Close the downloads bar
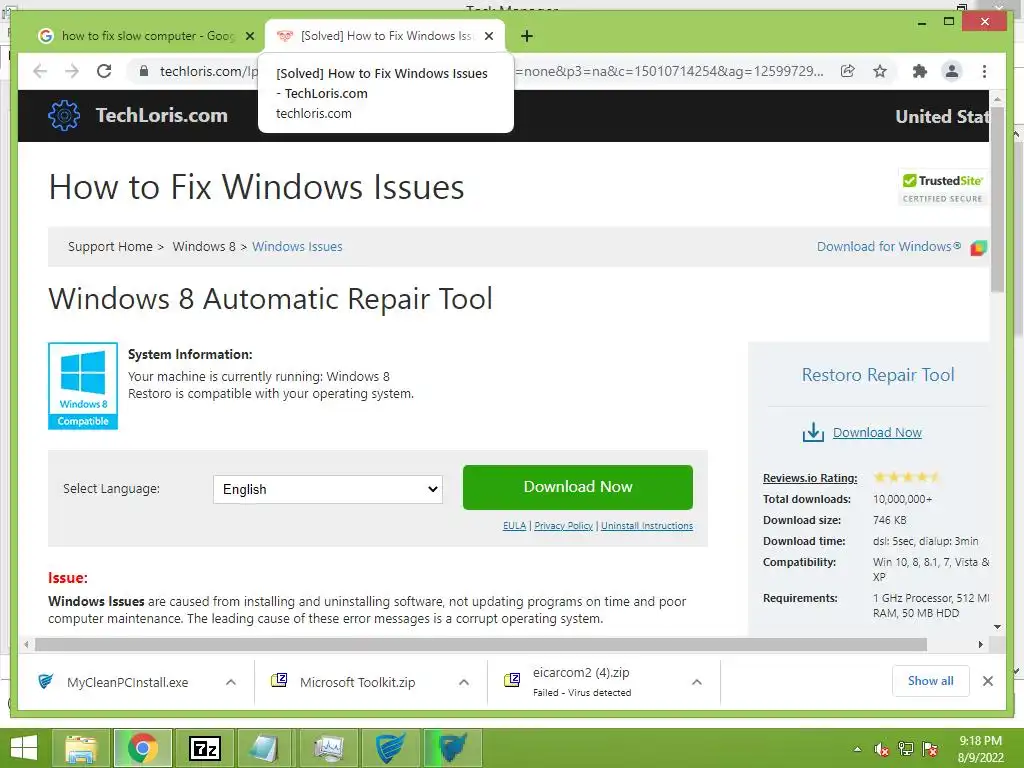 987,681
